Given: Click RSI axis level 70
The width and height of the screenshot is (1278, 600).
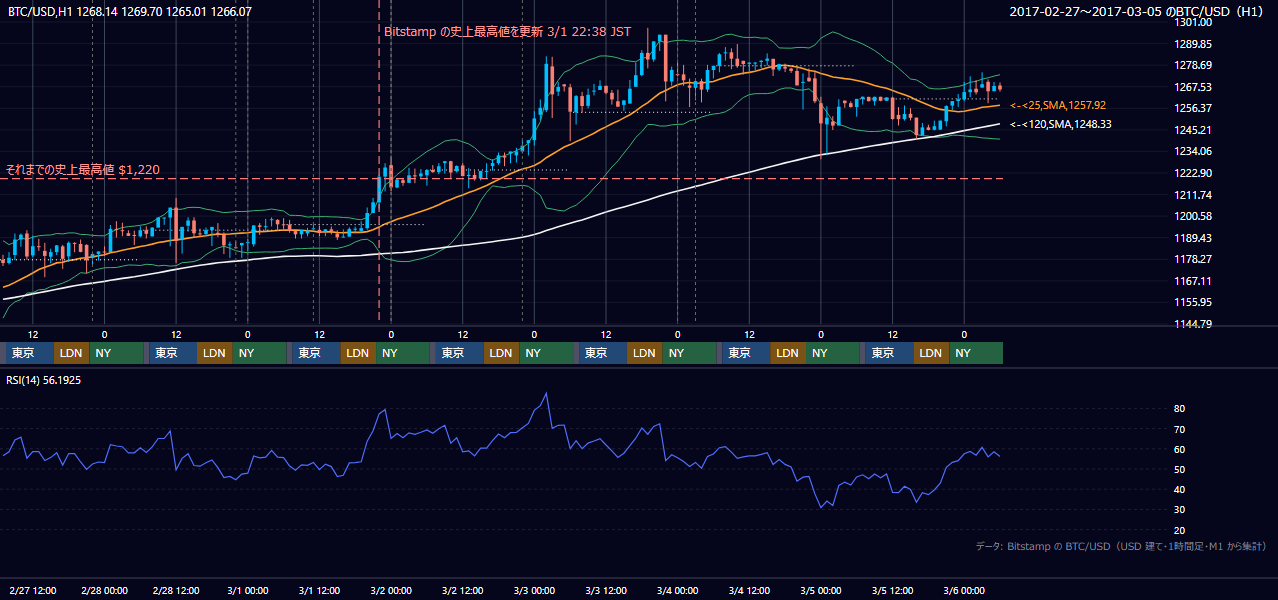Looking at the screenshot, I should tap(1179, 429).
